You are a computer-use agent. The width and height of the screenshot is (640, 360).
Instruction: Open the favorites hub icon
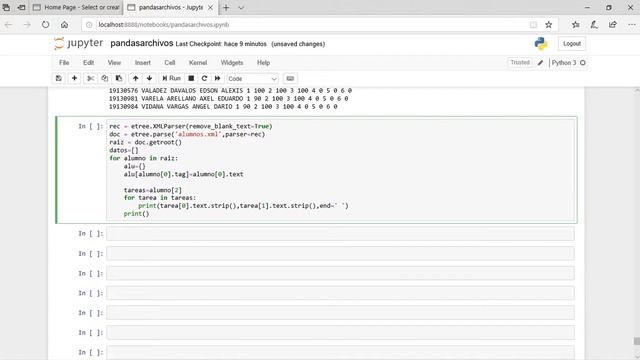pos(576,25)
